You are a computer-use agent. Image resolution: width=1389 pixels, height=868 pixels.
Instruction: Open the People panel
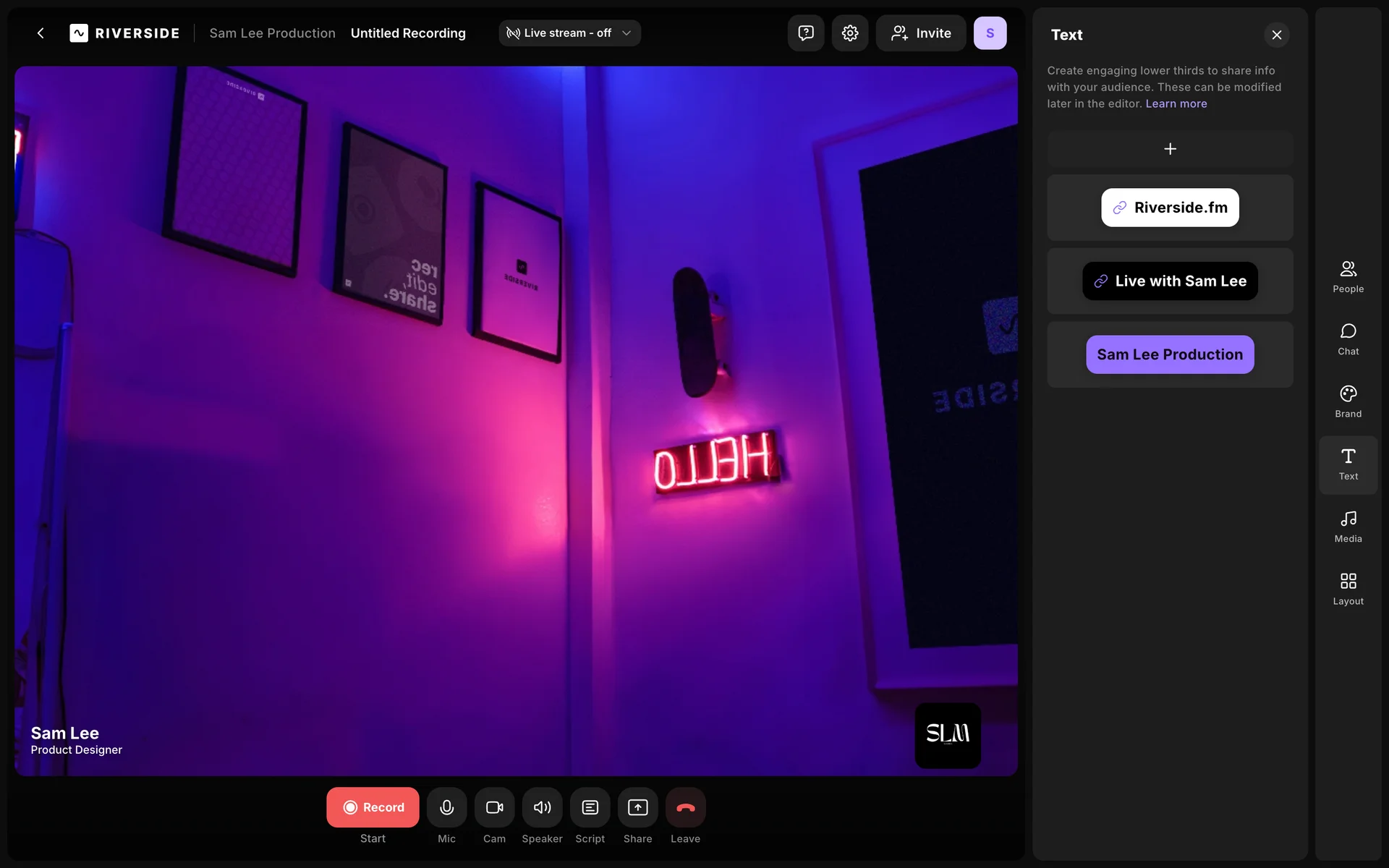click(x=1348, y=277)
